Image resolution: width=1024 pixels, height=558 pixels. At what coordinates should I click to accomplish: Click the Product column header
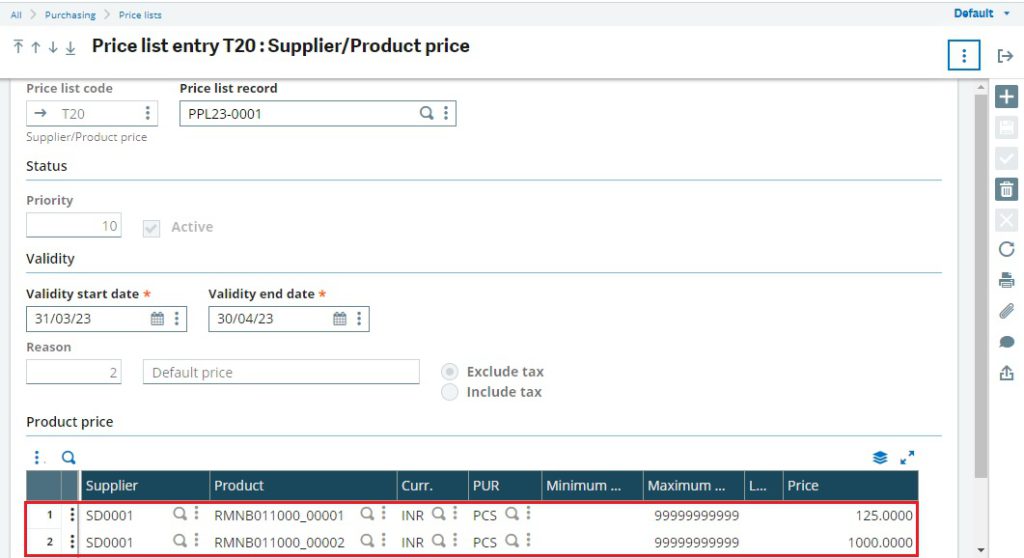(303, 485)
